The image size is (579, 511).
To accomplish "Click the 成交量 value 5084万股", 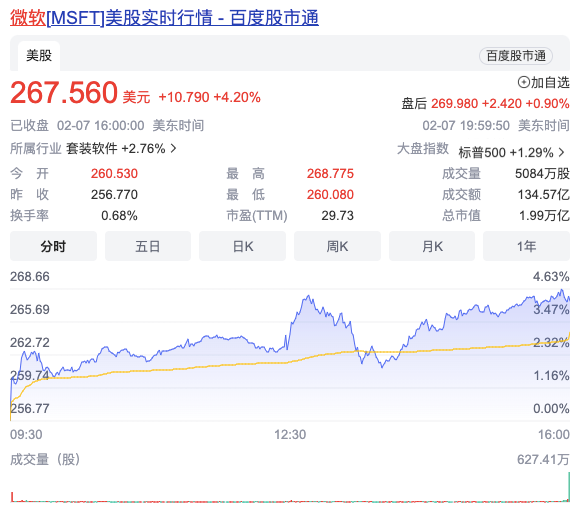I will tap(542, 174).
